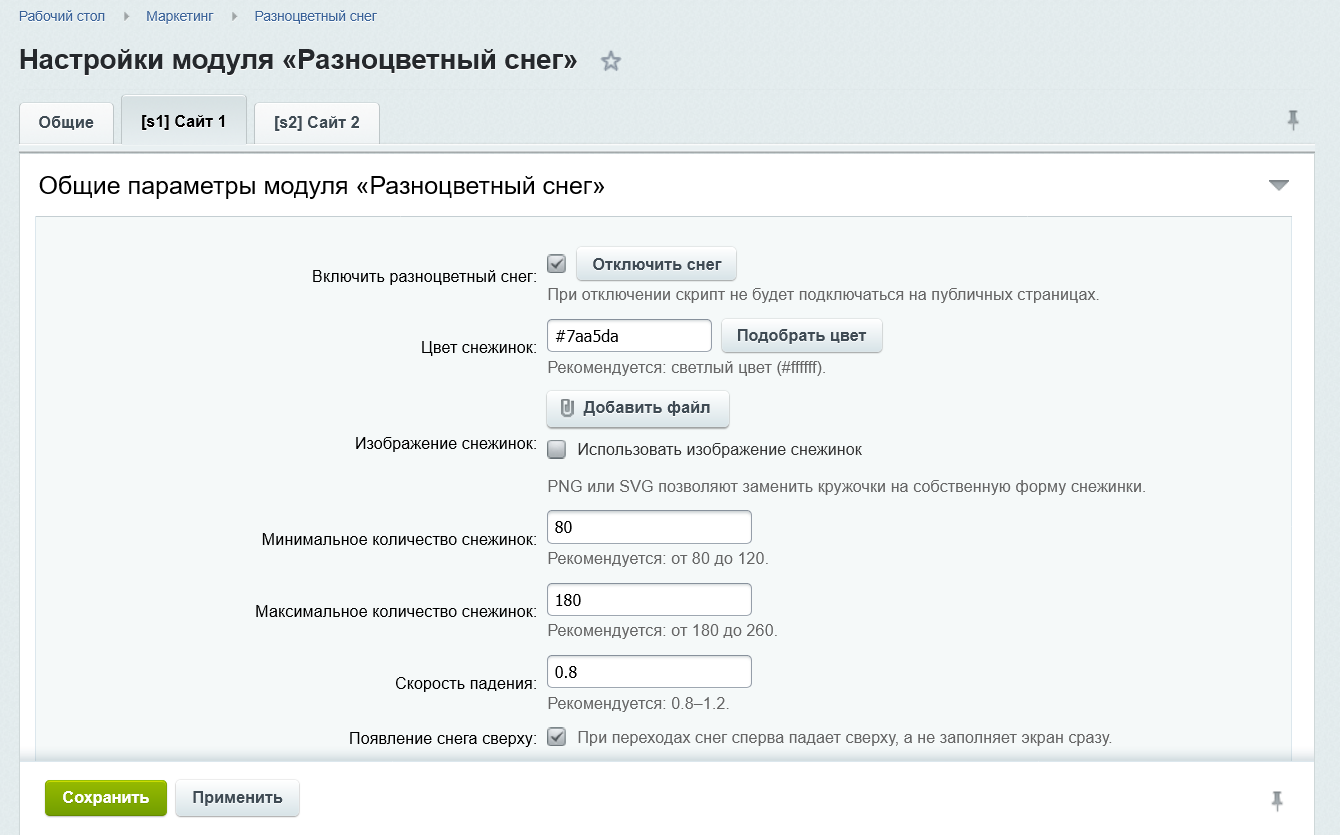This screenshot has height=835, width=1340.
Task: Collapse the Общие параметры модуля section
Action: click(x=1277, y=184)
